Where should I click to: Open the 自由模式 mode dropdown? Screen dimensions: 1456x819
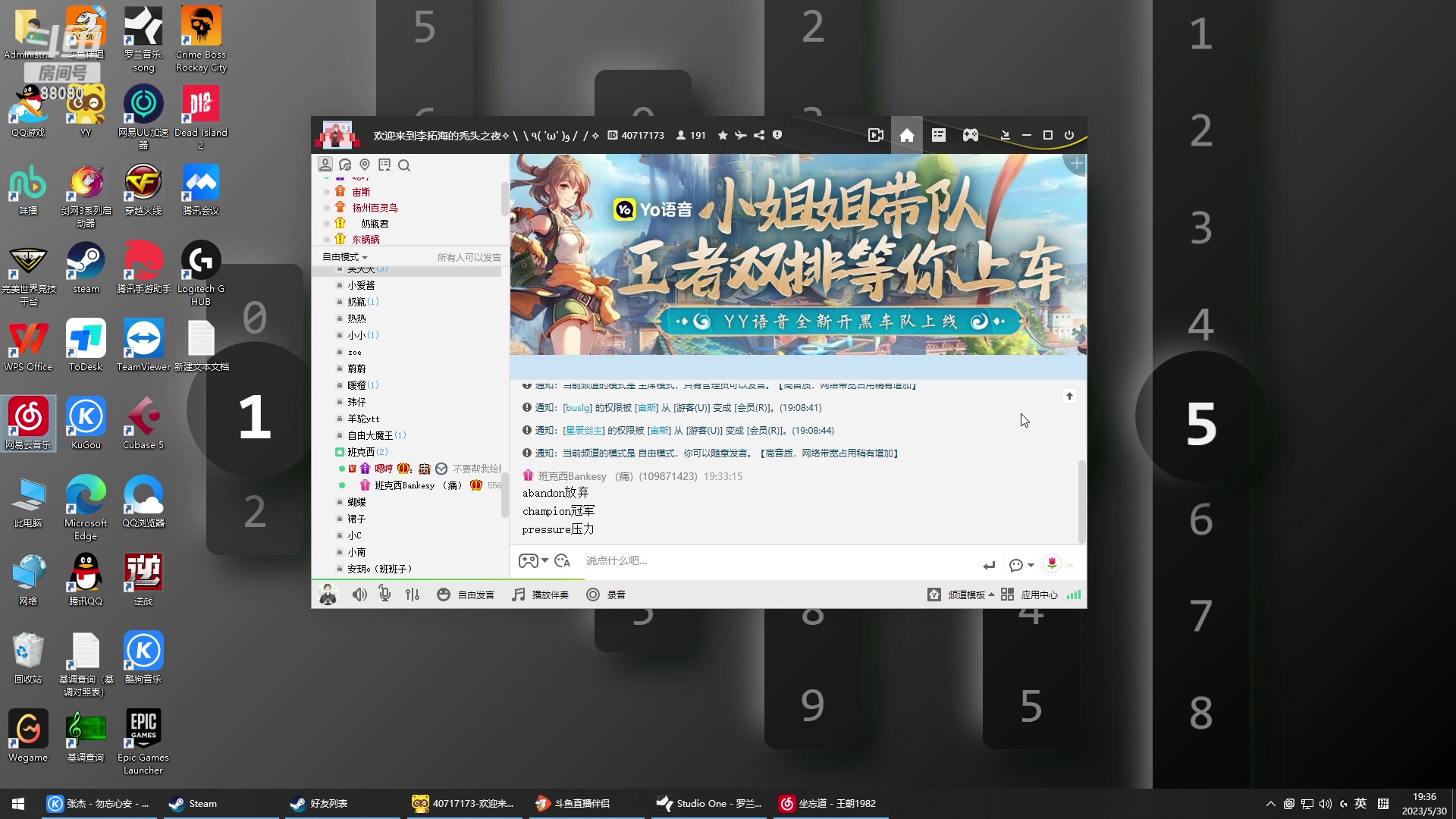pyautogui.click(x=344, y=256)
